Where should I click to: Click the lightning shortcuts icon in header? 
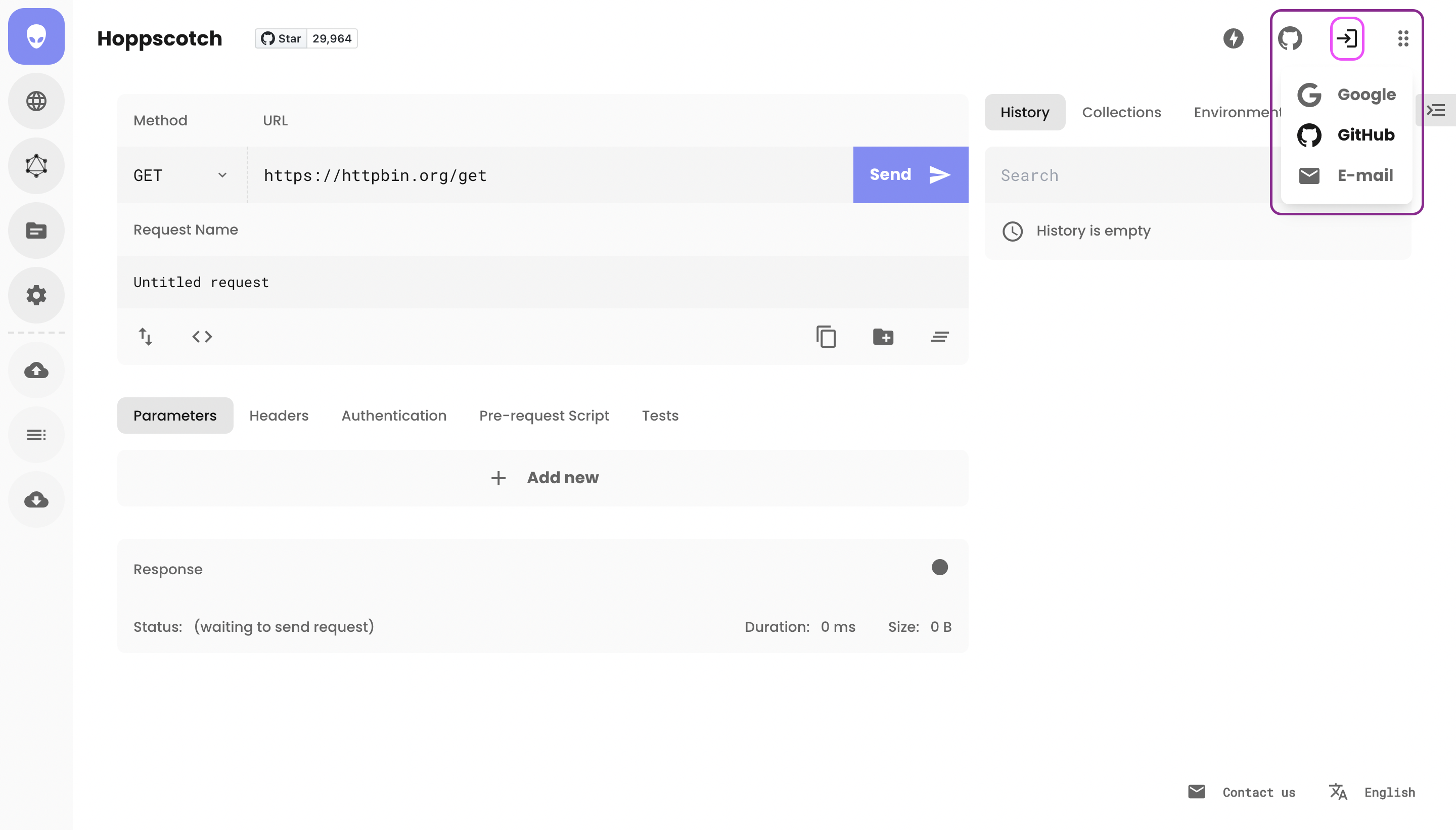[1233, 38]
